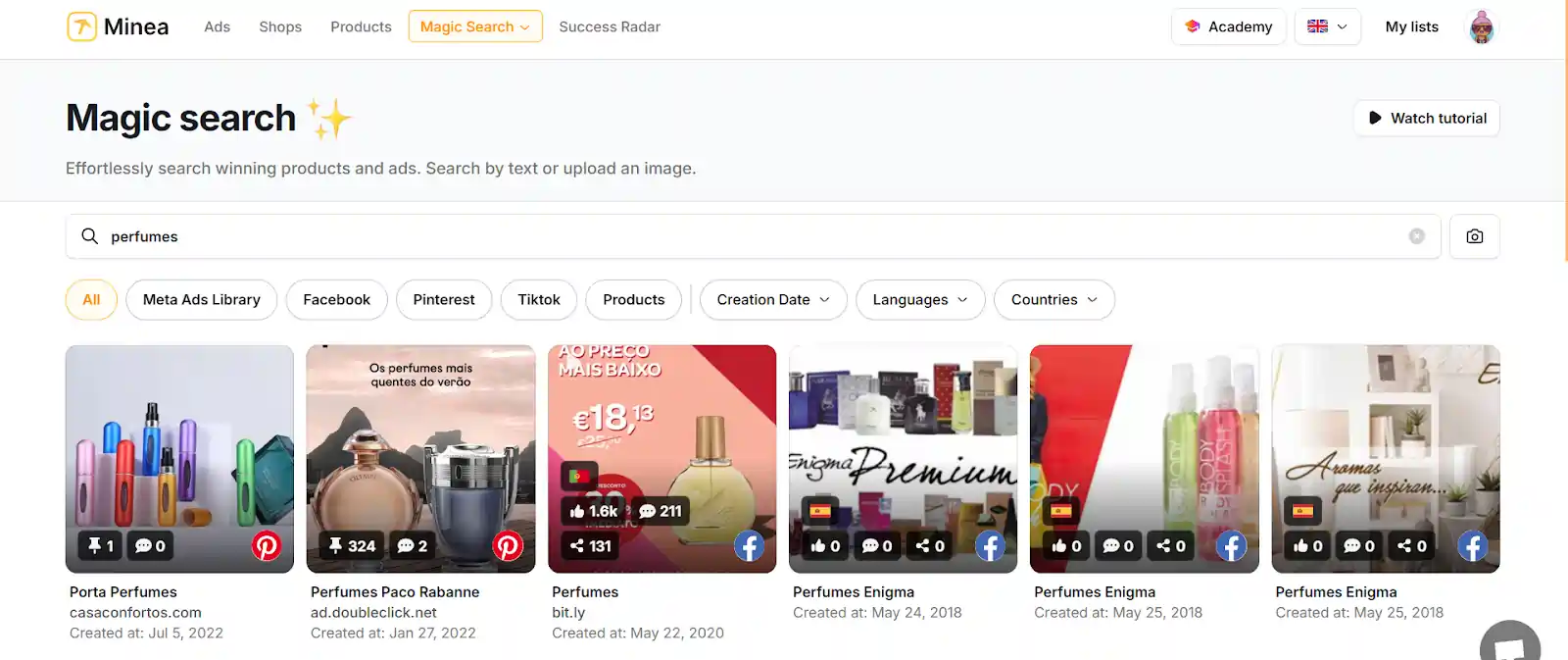This screenshot has width=1568, height=660.
Task: Click casaconfortos.com link
Action: pos(135,613)
